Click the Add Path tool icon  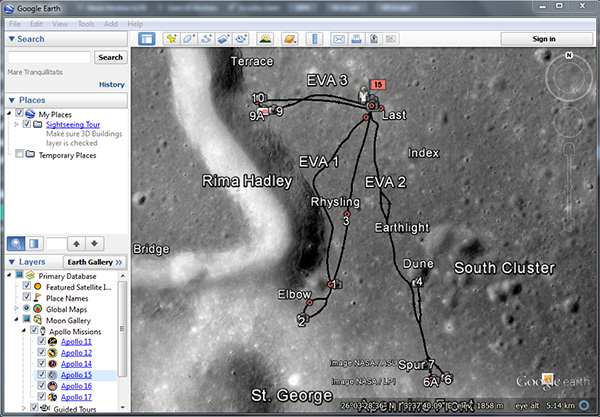pyautogui.click(x=207, y=39)
